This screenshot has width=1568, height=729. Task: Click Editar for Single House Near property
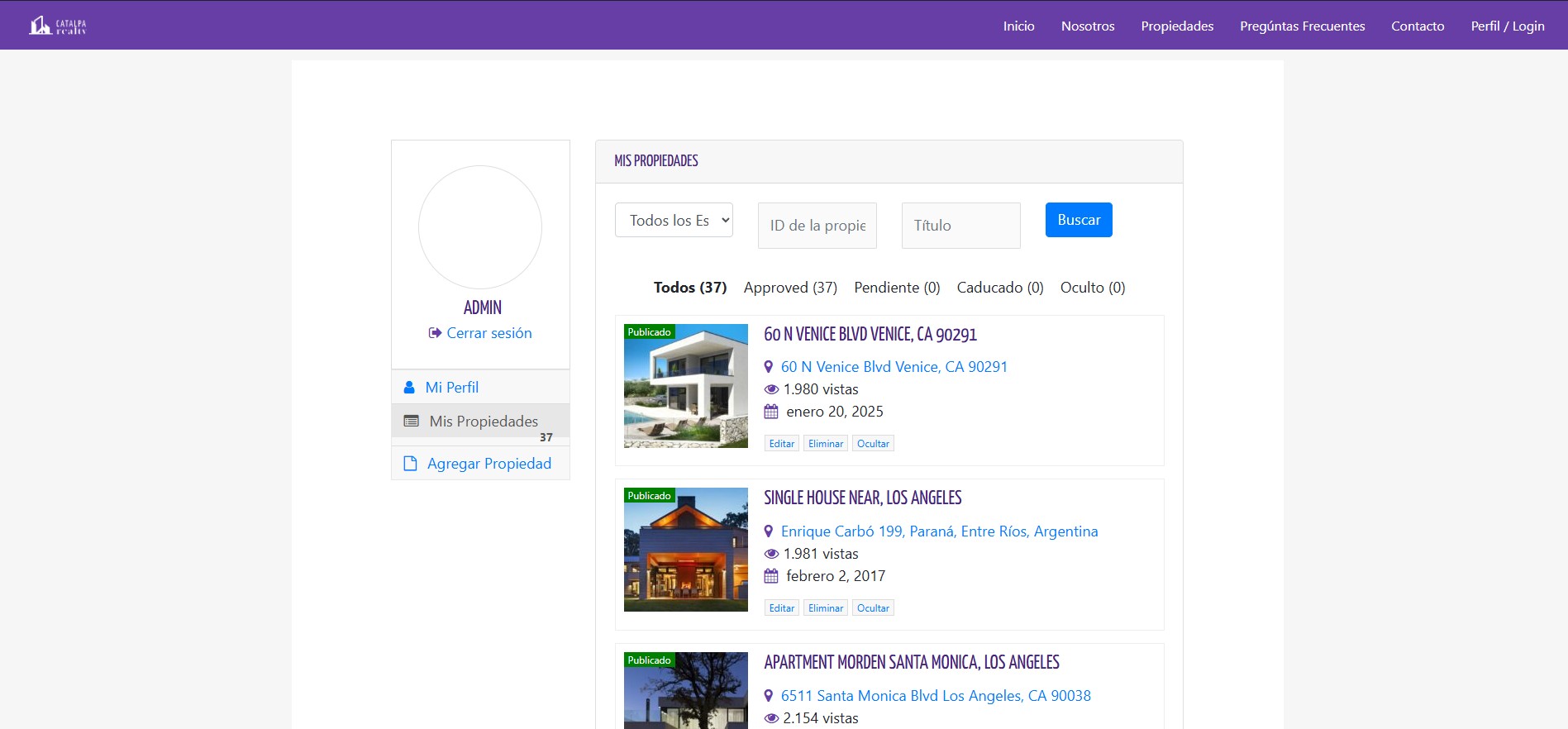(x=782, y=608)
